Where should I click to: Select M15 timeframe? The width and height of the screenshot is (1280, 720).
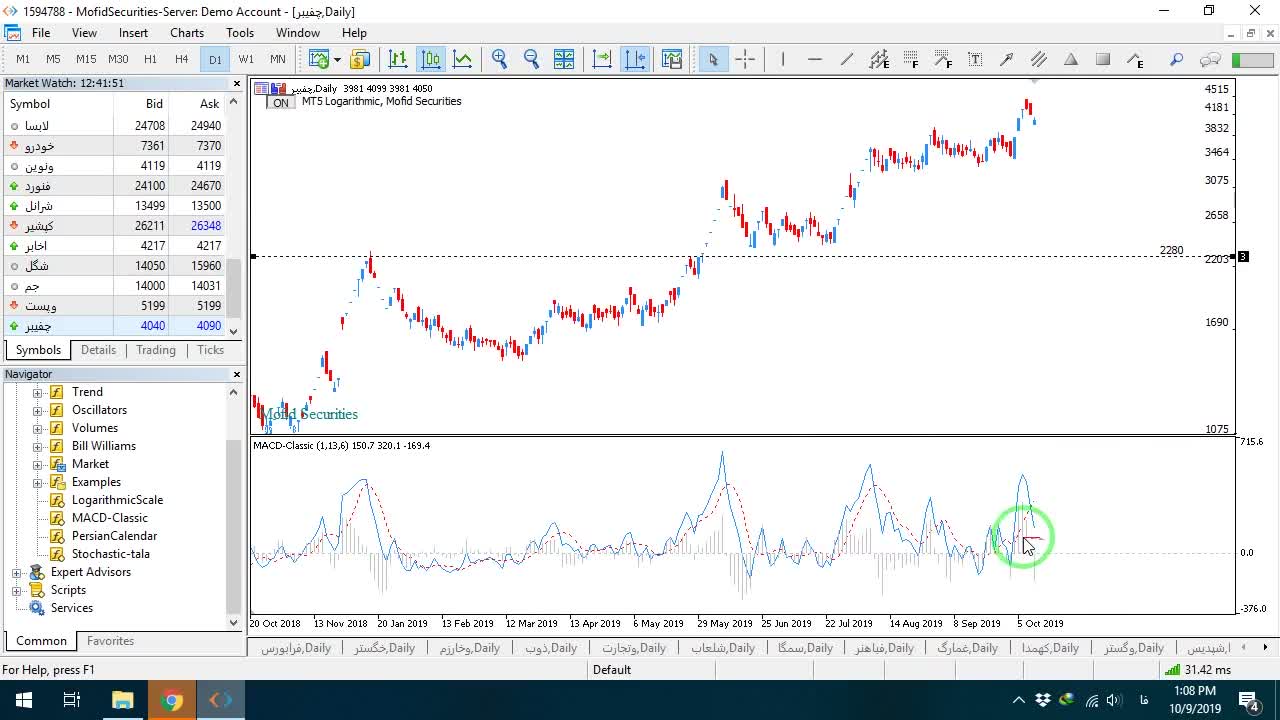86,59
